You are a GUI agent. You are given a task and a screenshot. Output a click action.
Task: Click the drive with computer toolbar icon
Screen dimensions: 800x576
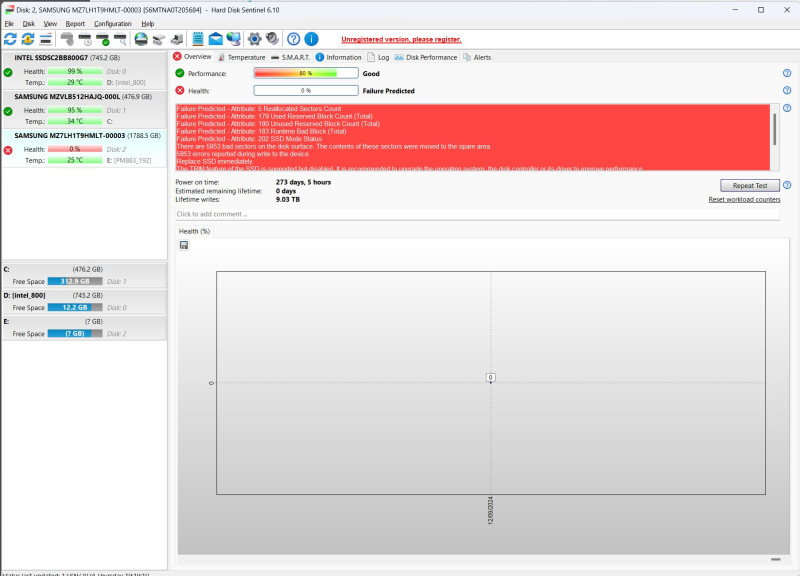[177, 39]
